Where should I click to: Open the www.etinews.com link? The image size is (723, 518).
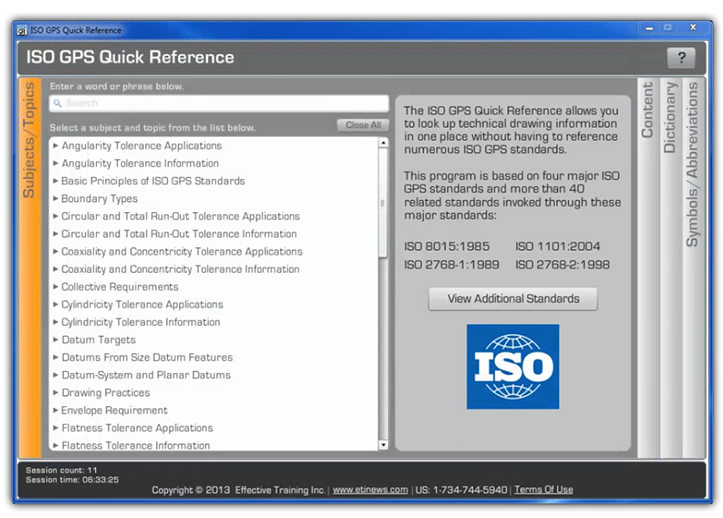pos(370,490)
